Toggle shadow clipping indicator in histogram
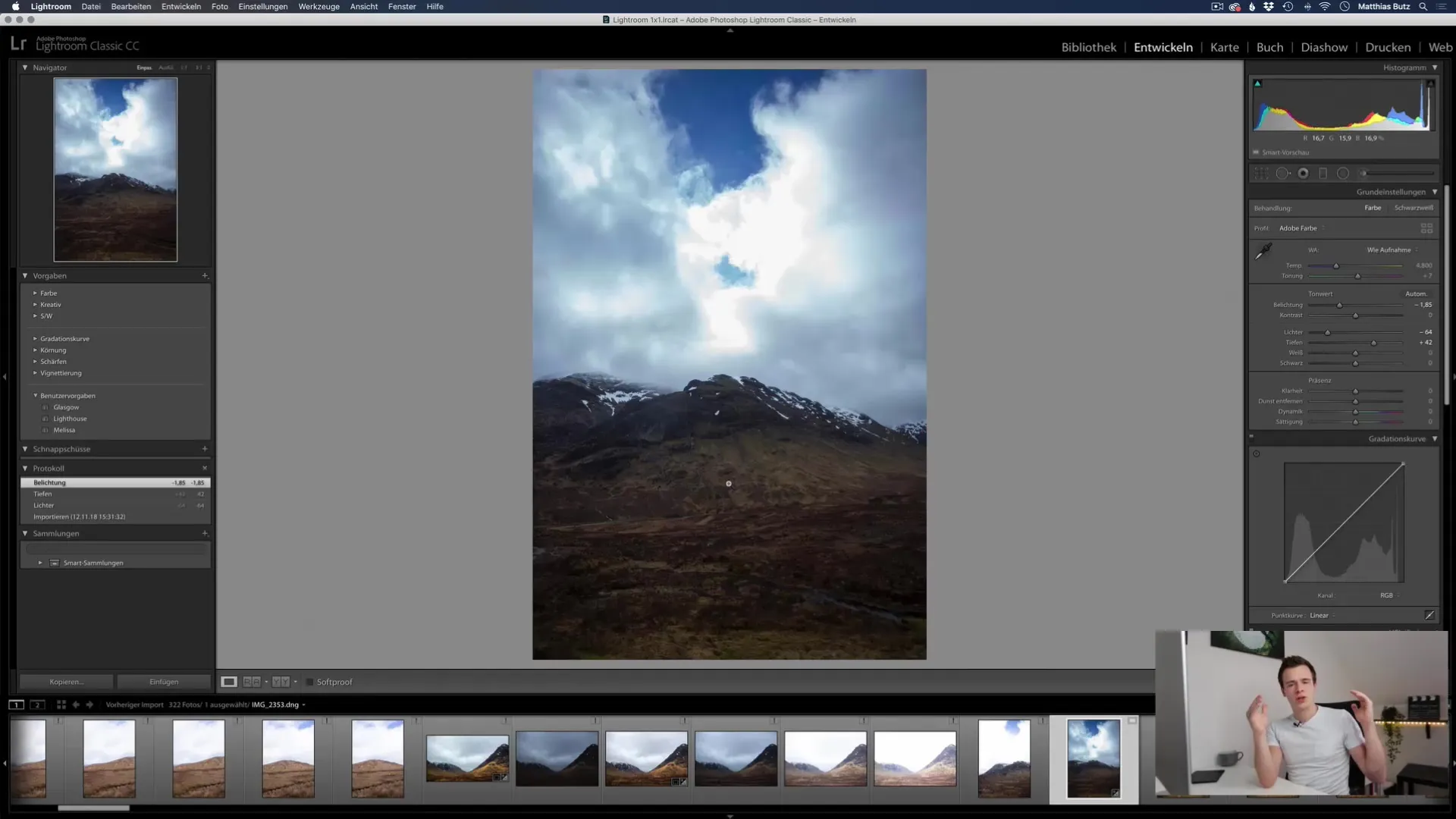 click(x=1257, y=83)
